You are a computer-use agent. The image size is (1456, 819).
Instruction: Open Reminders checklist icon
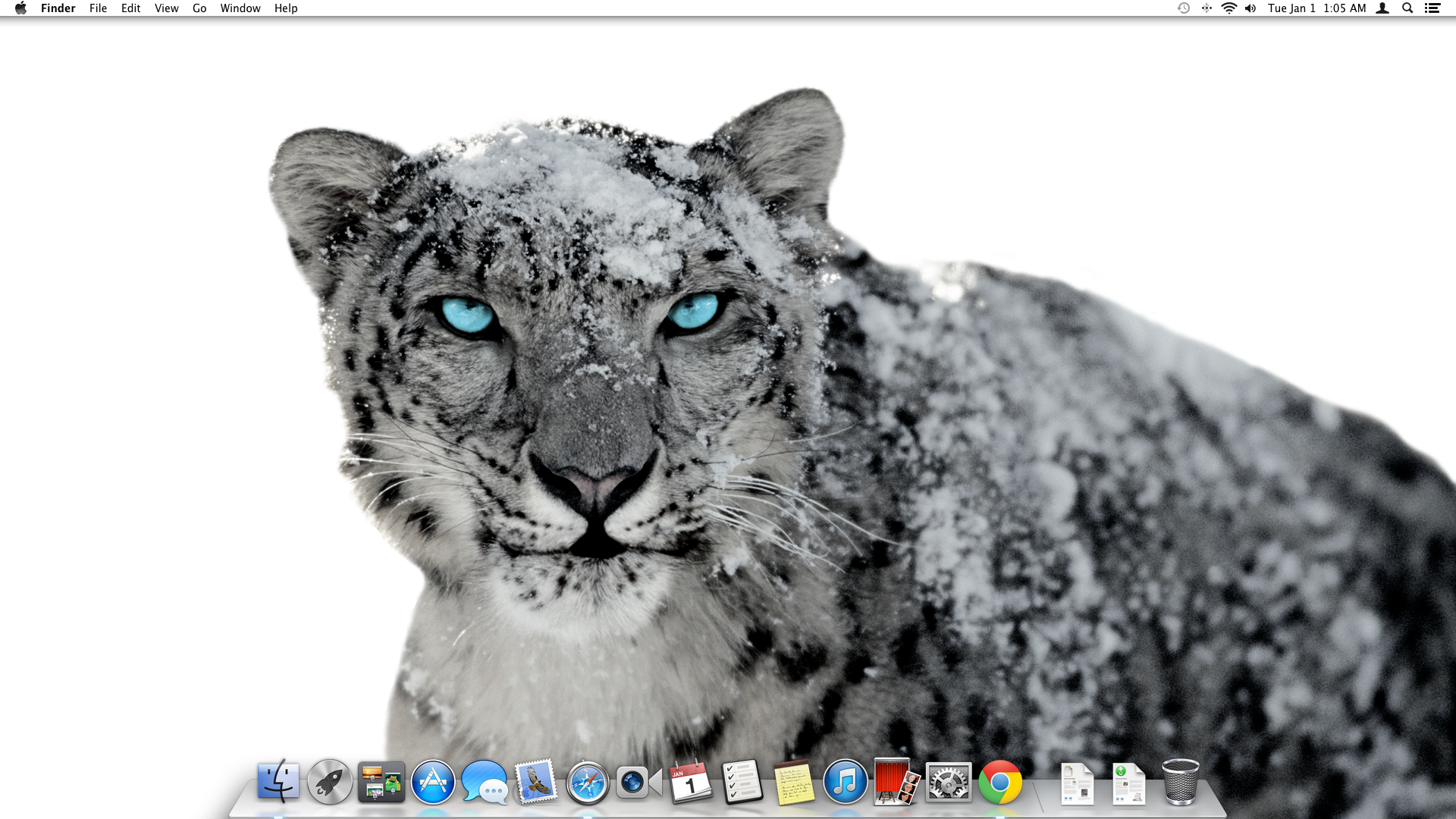click(x=742, y=782)
